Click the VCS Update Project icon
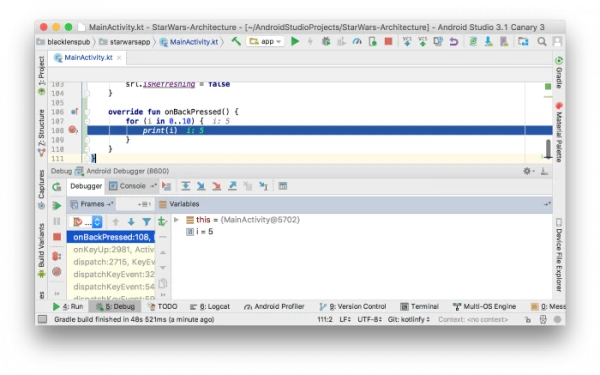The image size is (600, 375). (x=407, y=41)
